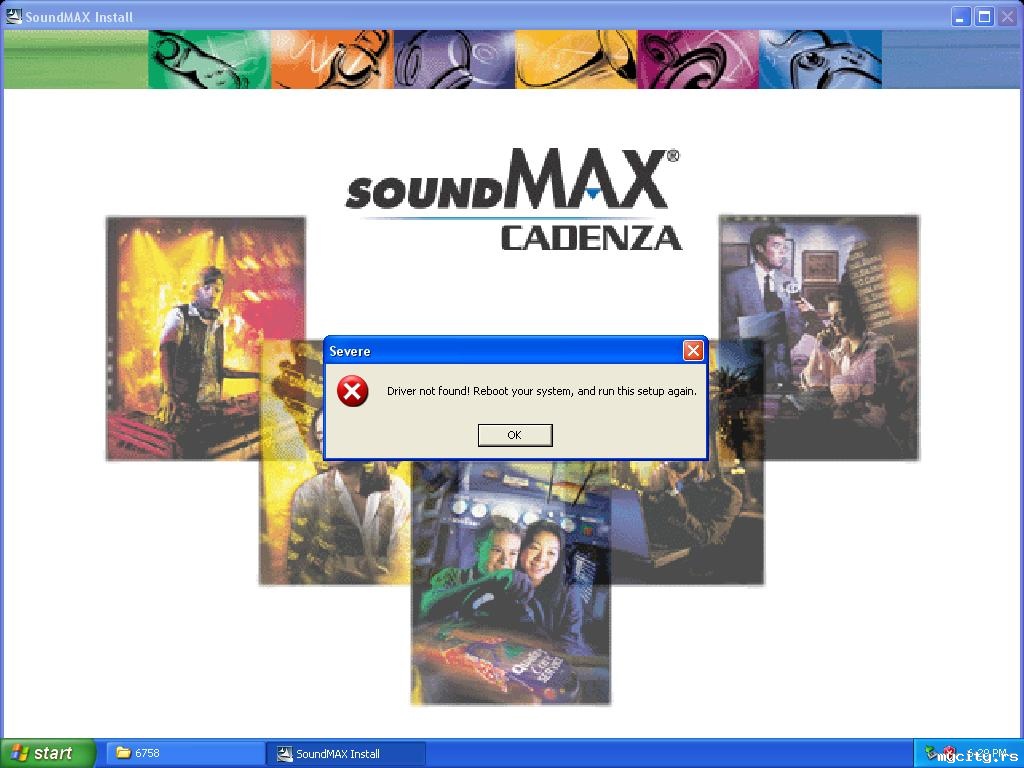Viewport: 1024px width, 768px height.
Task: Close the SoundMAX Install window
Action: pos(1007,16)
